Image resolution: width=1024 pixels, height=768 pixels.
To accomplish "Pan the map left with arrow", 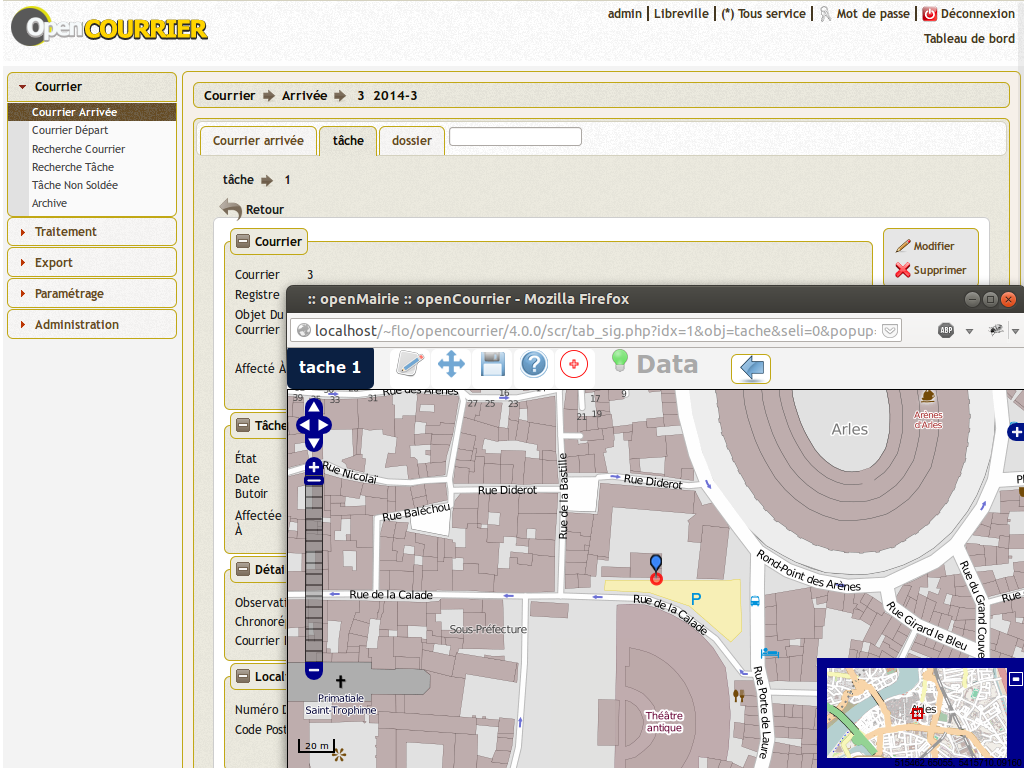I will [x=304, y=425].
